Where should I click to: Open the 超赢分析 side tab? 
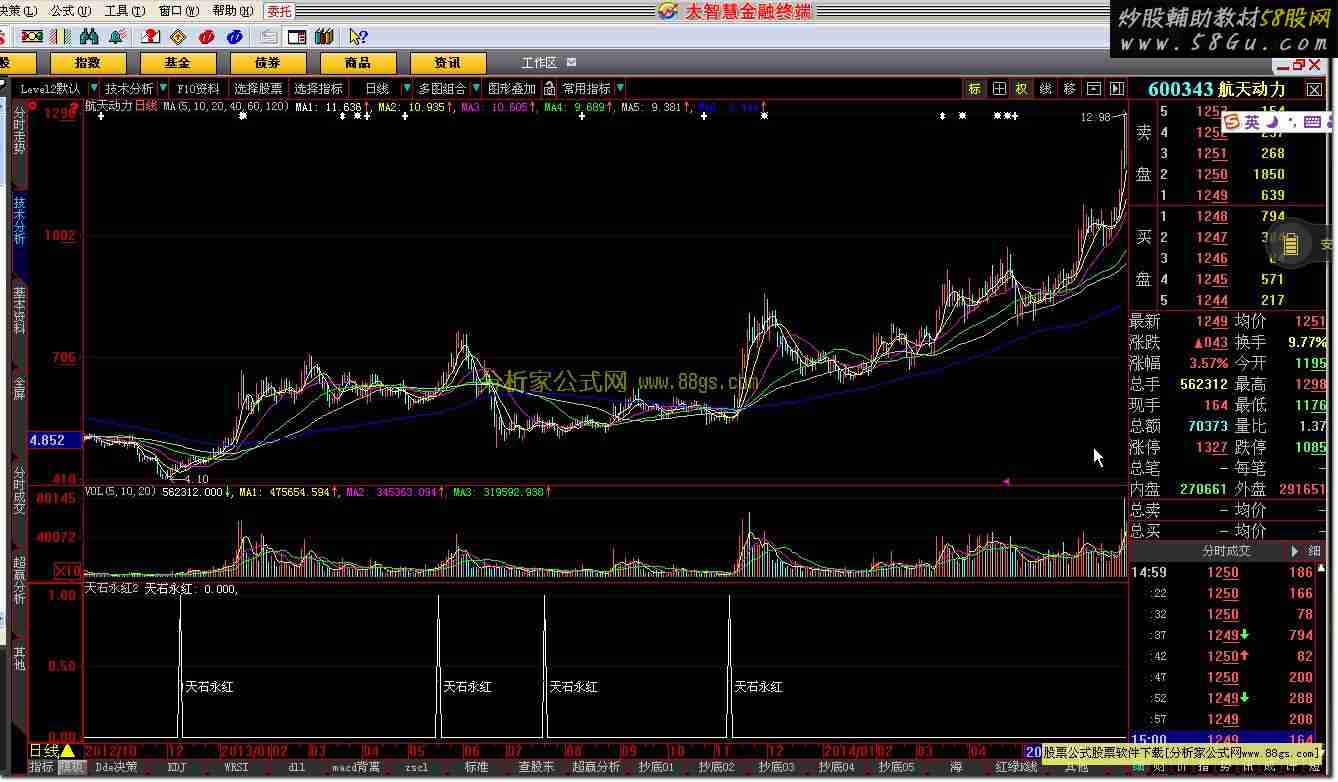(19, 581)
